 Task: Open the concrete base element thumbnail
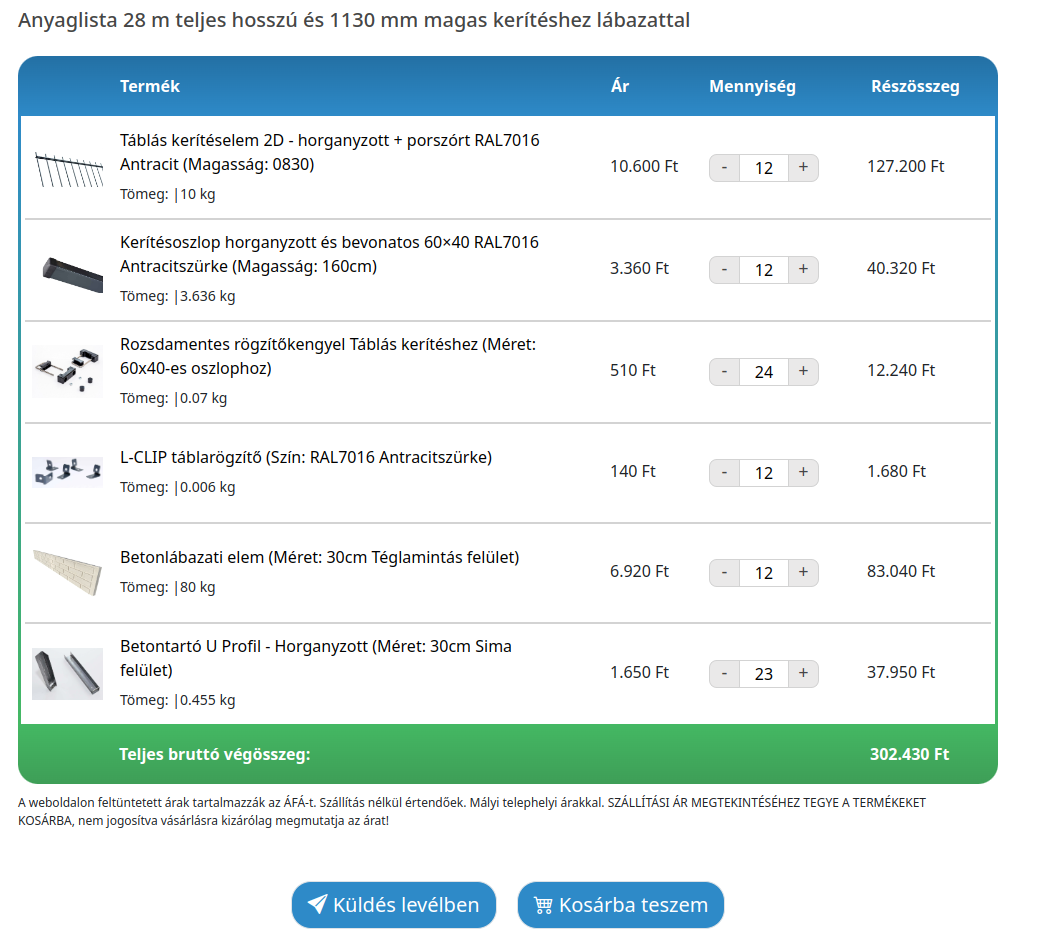[x=68, y=573]
